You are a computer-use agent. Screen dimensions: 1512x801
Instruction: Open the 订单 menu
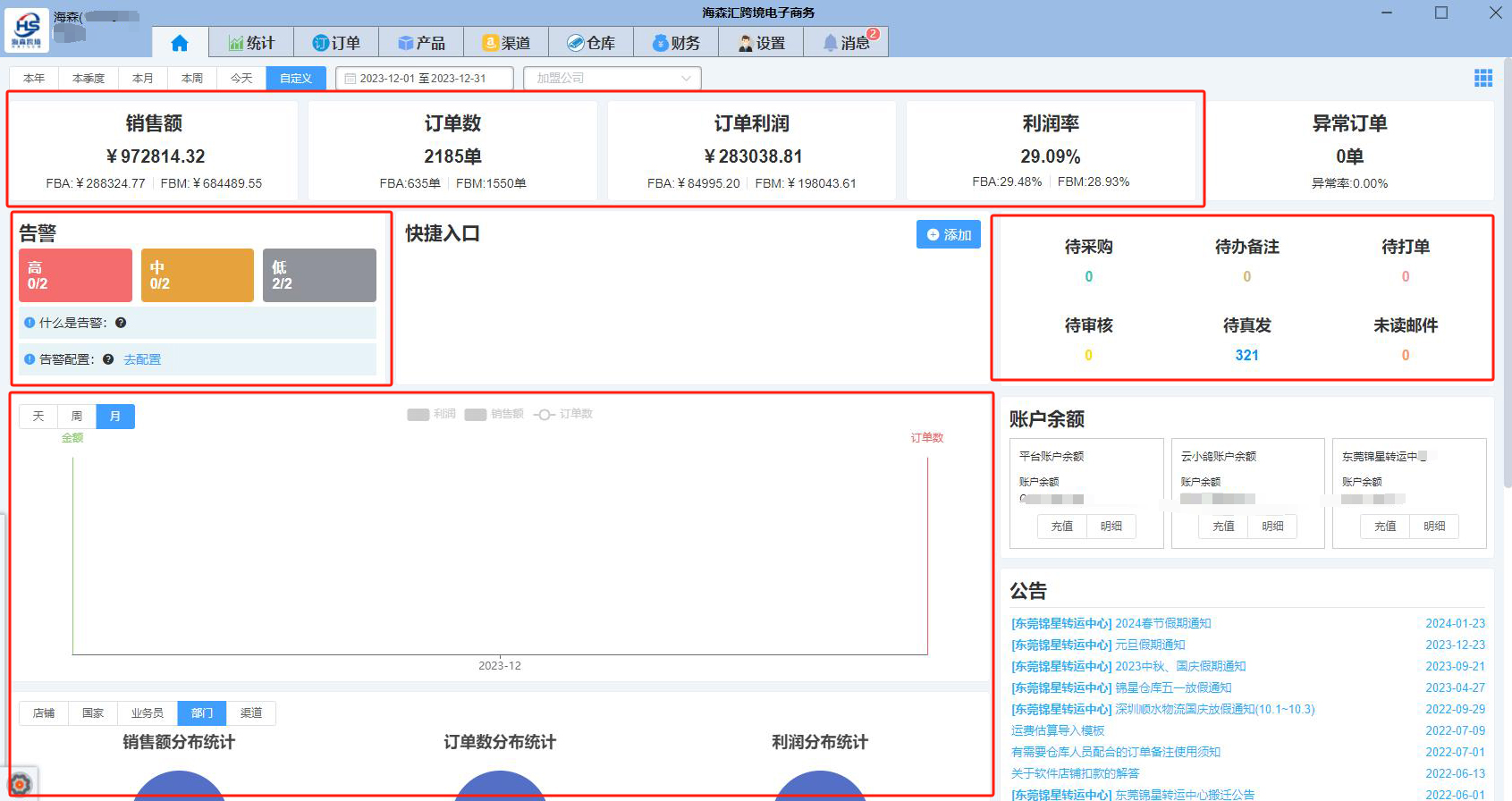pyautogui.click(x=336, y=43)
